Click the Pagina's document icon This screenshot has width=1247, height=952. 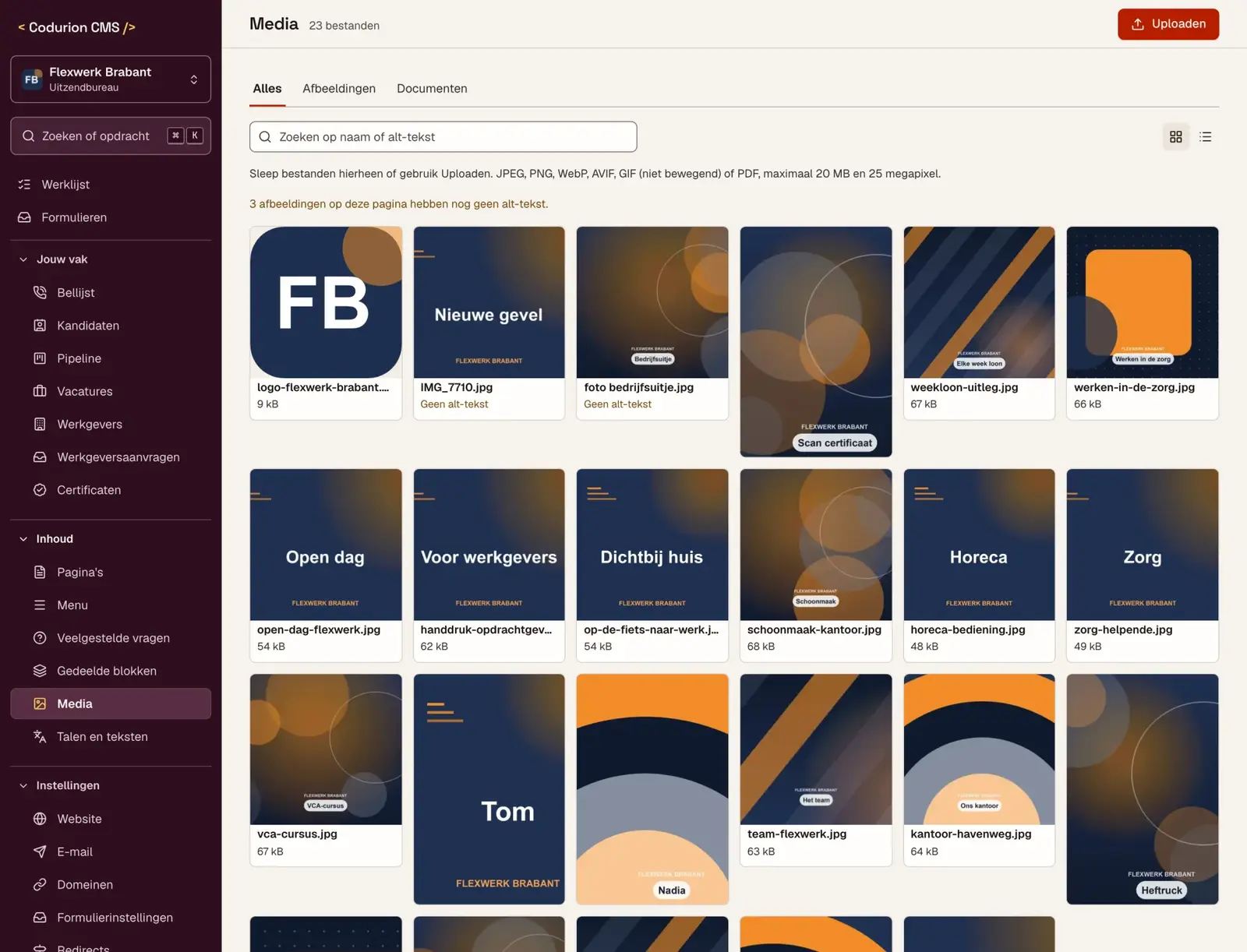(x=40, y=572)
